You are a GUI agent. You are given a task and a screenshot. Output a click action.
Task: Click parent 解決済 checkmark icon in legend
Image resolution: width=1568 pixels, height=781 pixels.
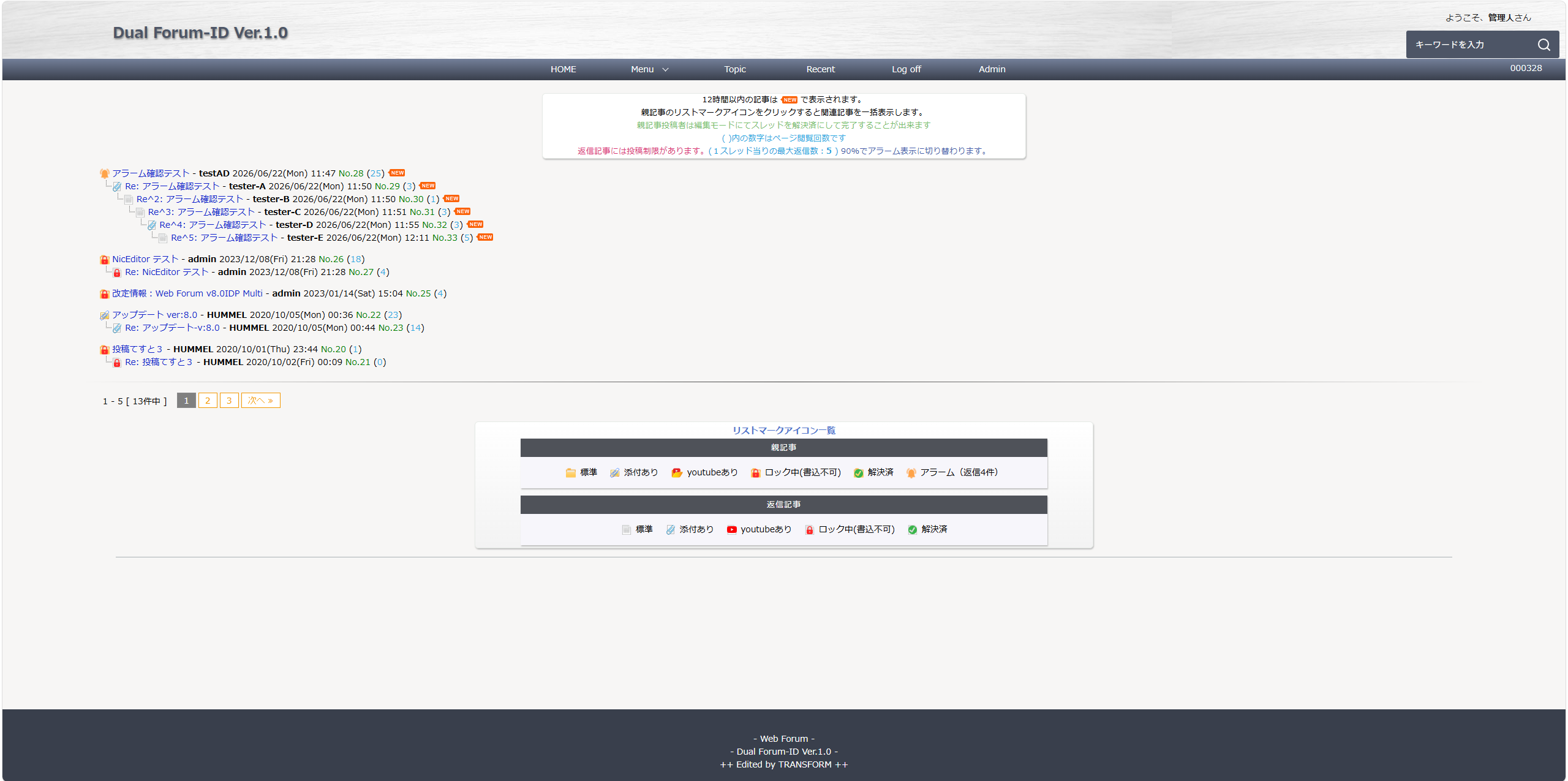pyautogui.click(x=859, y=473)
